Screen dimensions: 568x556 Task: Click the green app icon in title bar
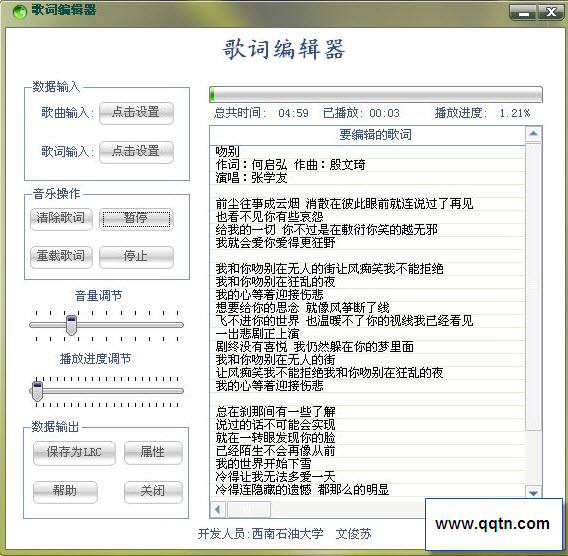click(x=20, y=11)
